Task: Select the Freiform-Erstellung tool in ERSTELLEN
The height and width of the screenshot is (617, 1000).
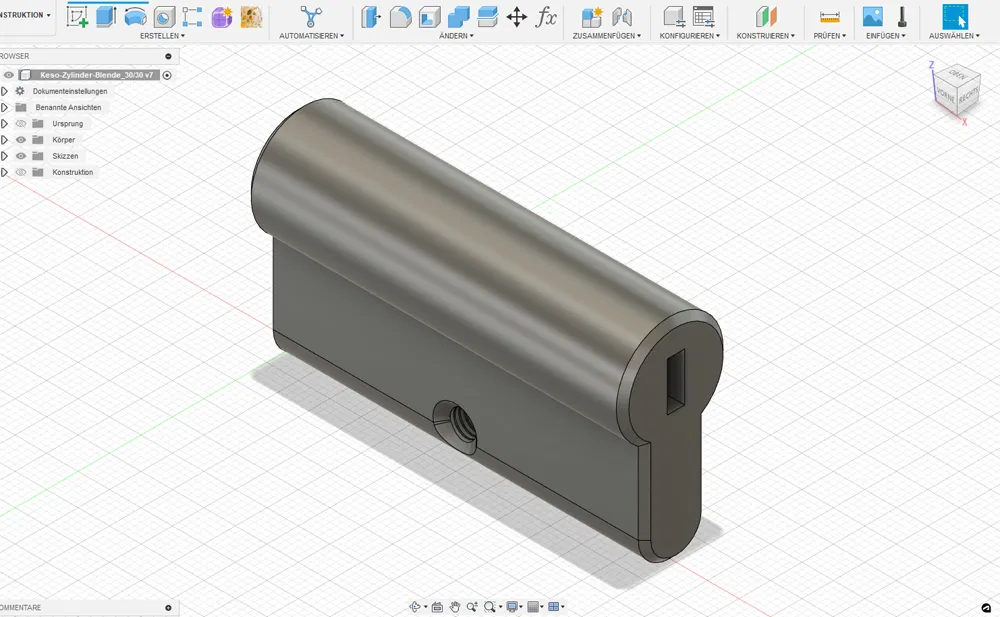Action: (x=222, y=17)
